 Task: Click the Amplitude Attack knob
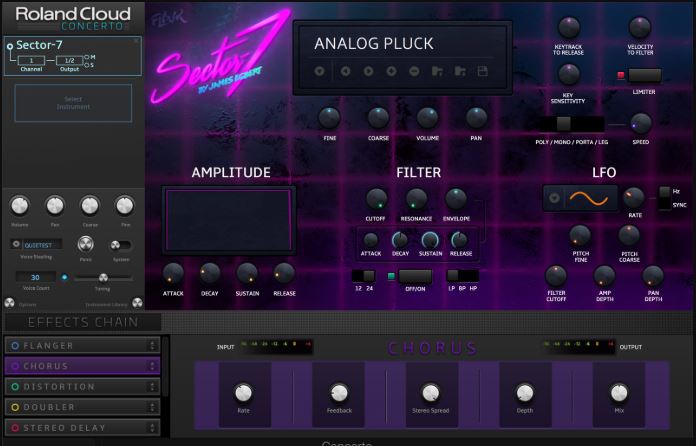(x=173, y=274)
